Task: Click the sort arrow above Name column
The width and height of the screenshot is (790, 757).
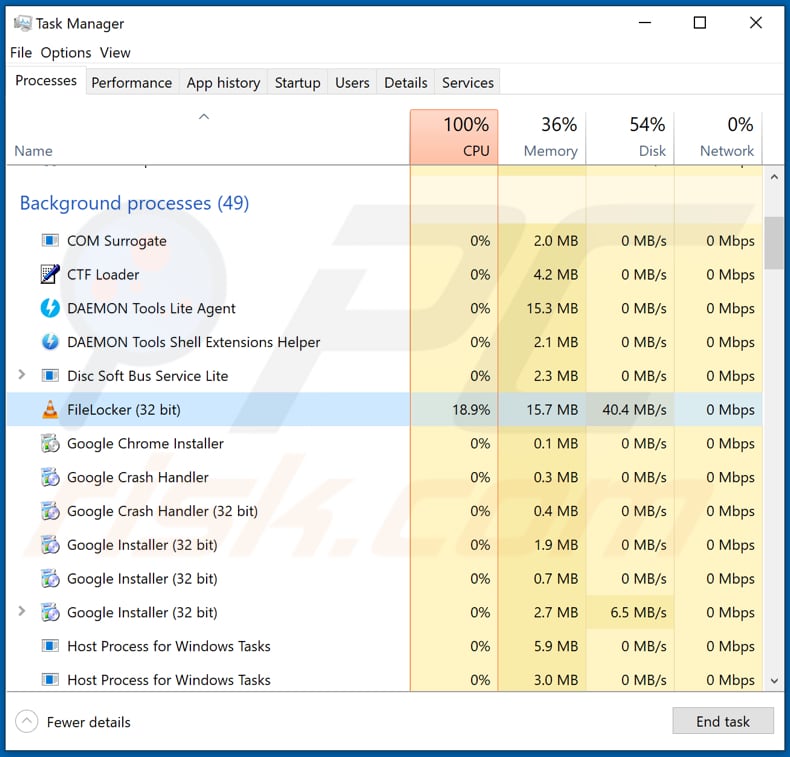Action: point(204,117)
